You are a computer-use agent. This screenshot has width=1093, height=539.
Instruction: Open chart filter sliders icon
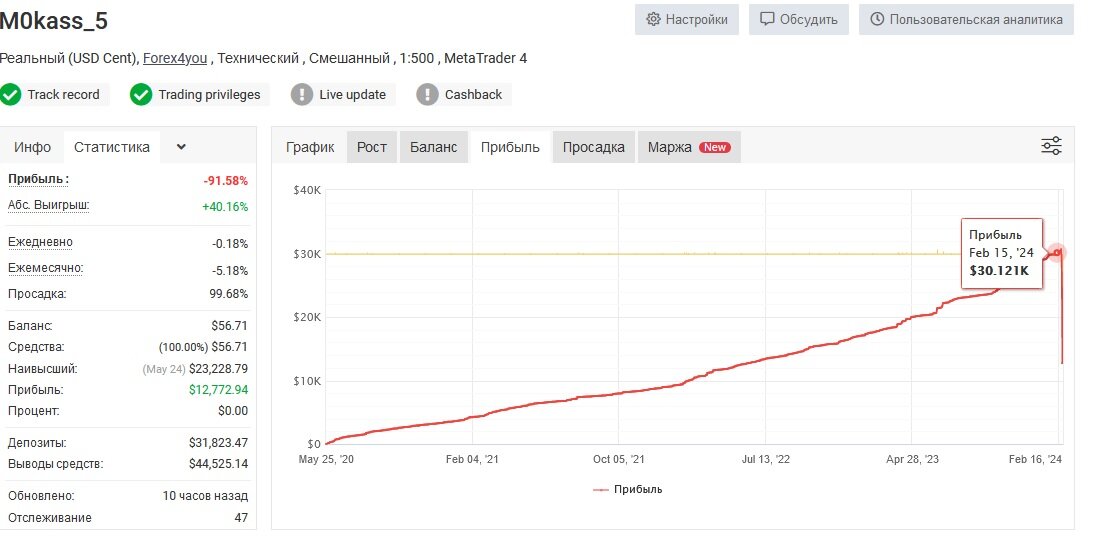[x=1051, y=146]
